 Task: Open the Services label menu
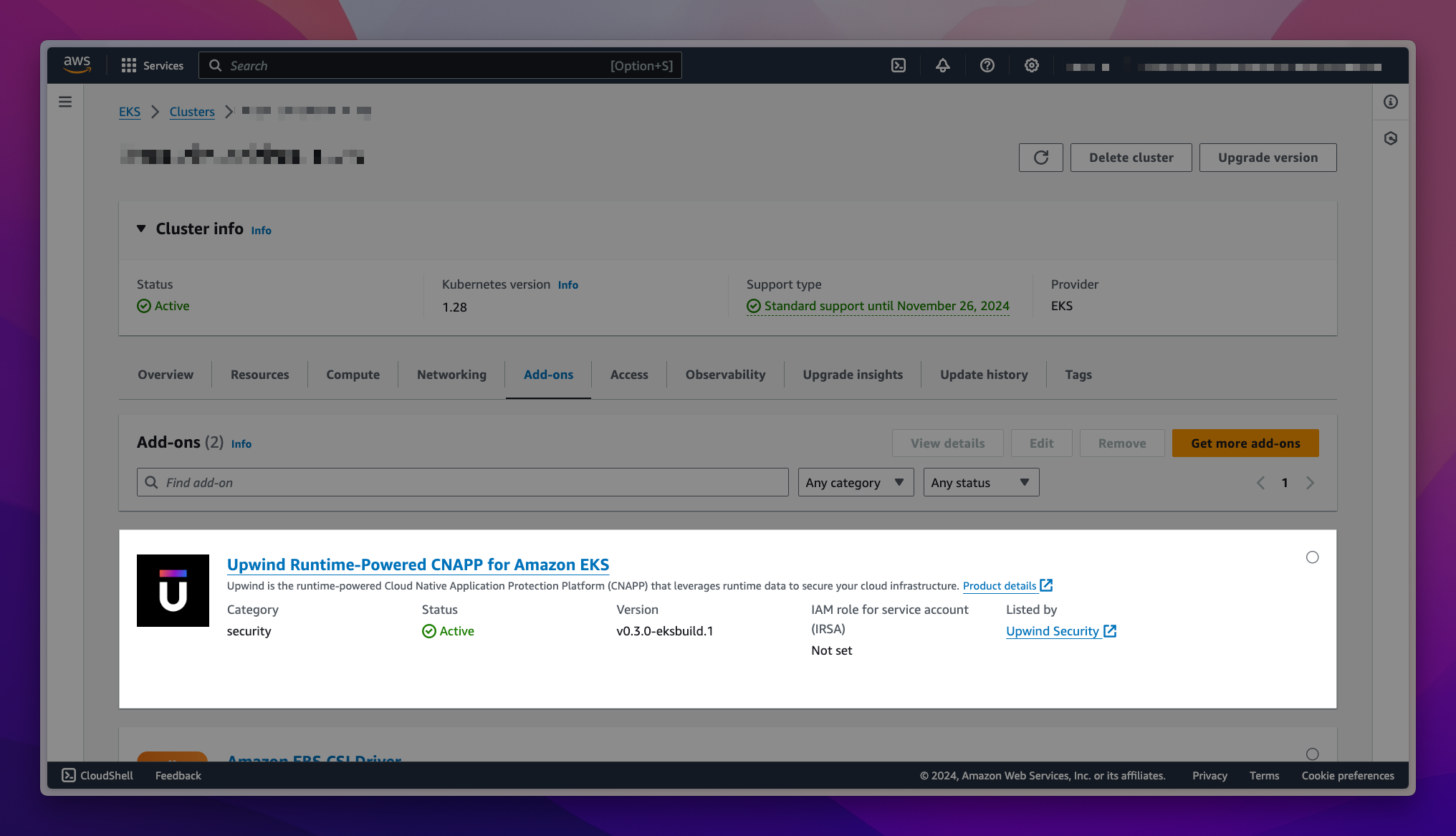163,65
